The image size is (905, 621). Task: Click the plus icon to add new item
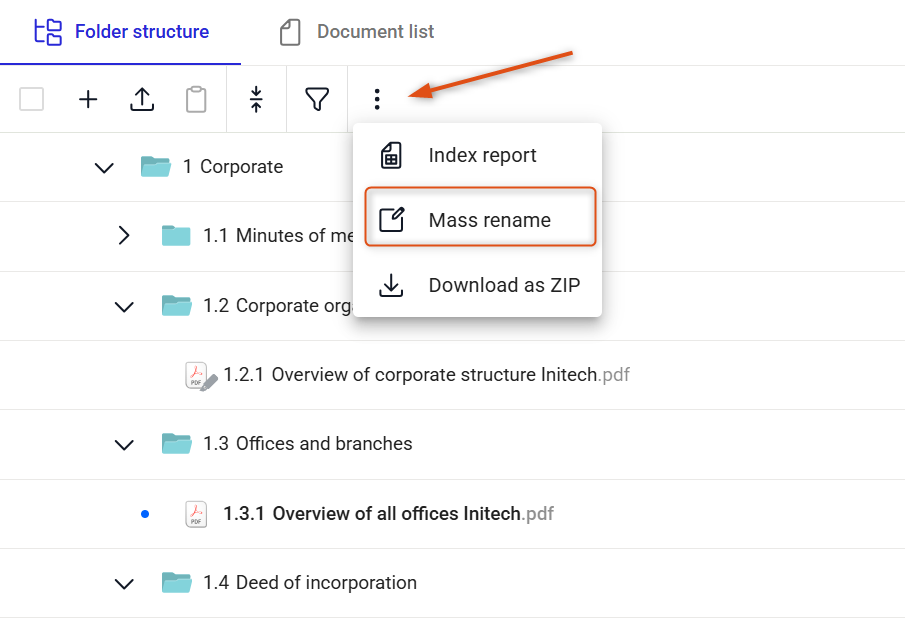(88, 99)
